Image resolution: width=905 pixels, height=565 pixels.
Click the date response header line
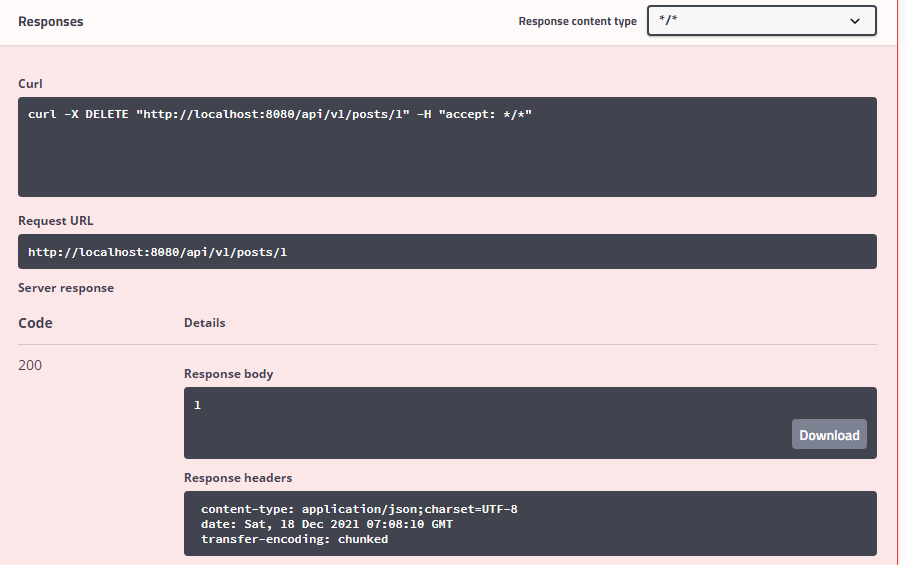coord(327,524)
